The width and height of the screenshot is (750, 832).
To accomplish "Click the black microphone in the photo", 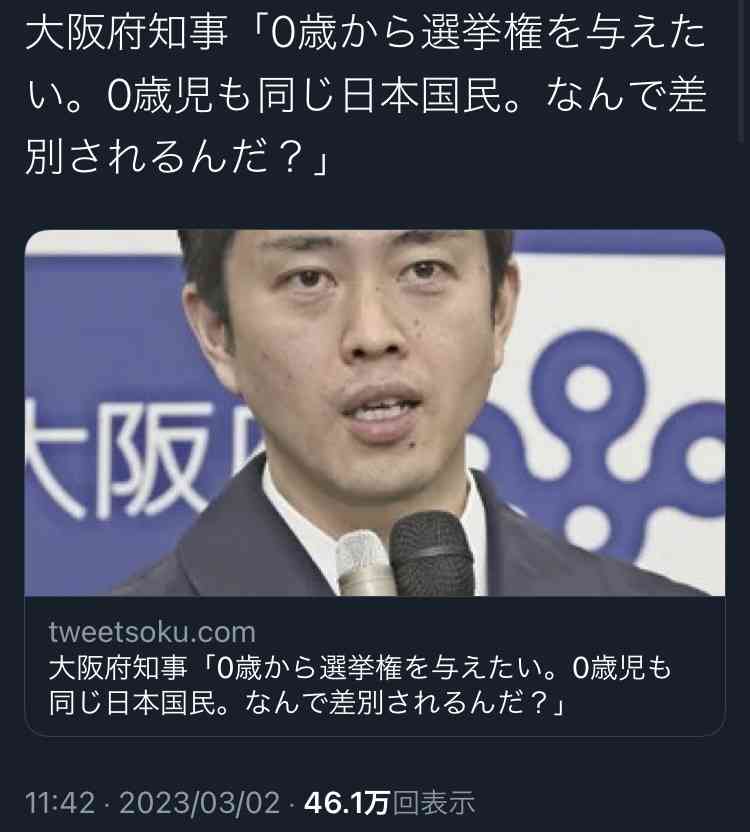I will point(432,553).
